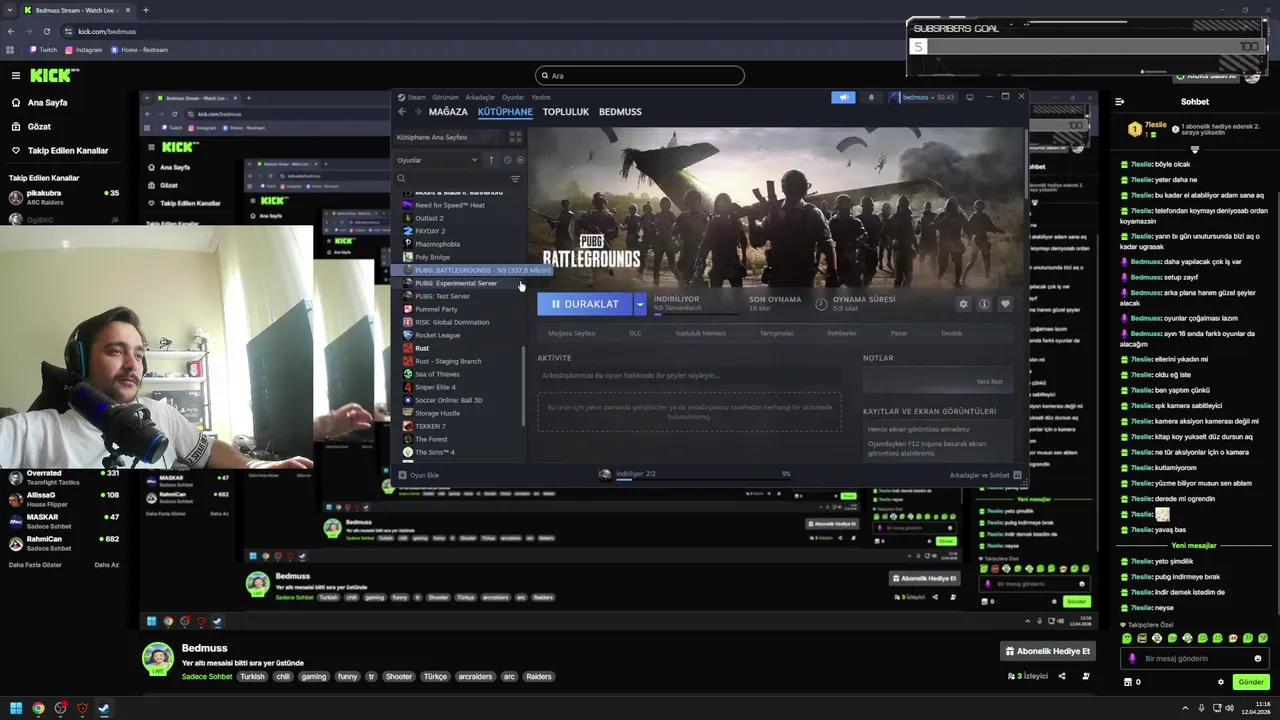The image size is (1280, 720).
Task: Switch to TOPLULUK tab in Steam
Action: [x=566, y=112]
